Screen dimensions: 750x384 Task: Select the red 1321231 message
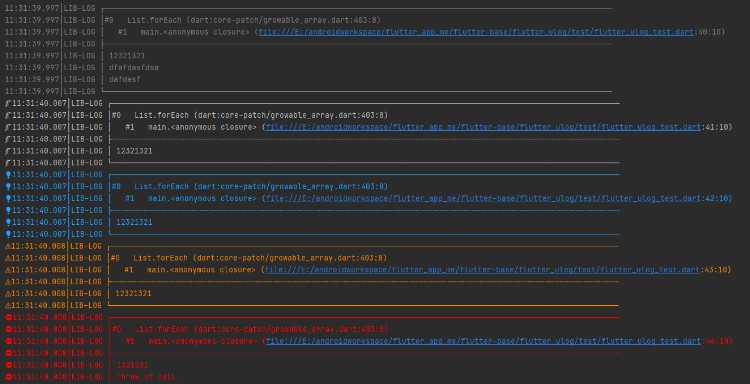coord(132,365)
